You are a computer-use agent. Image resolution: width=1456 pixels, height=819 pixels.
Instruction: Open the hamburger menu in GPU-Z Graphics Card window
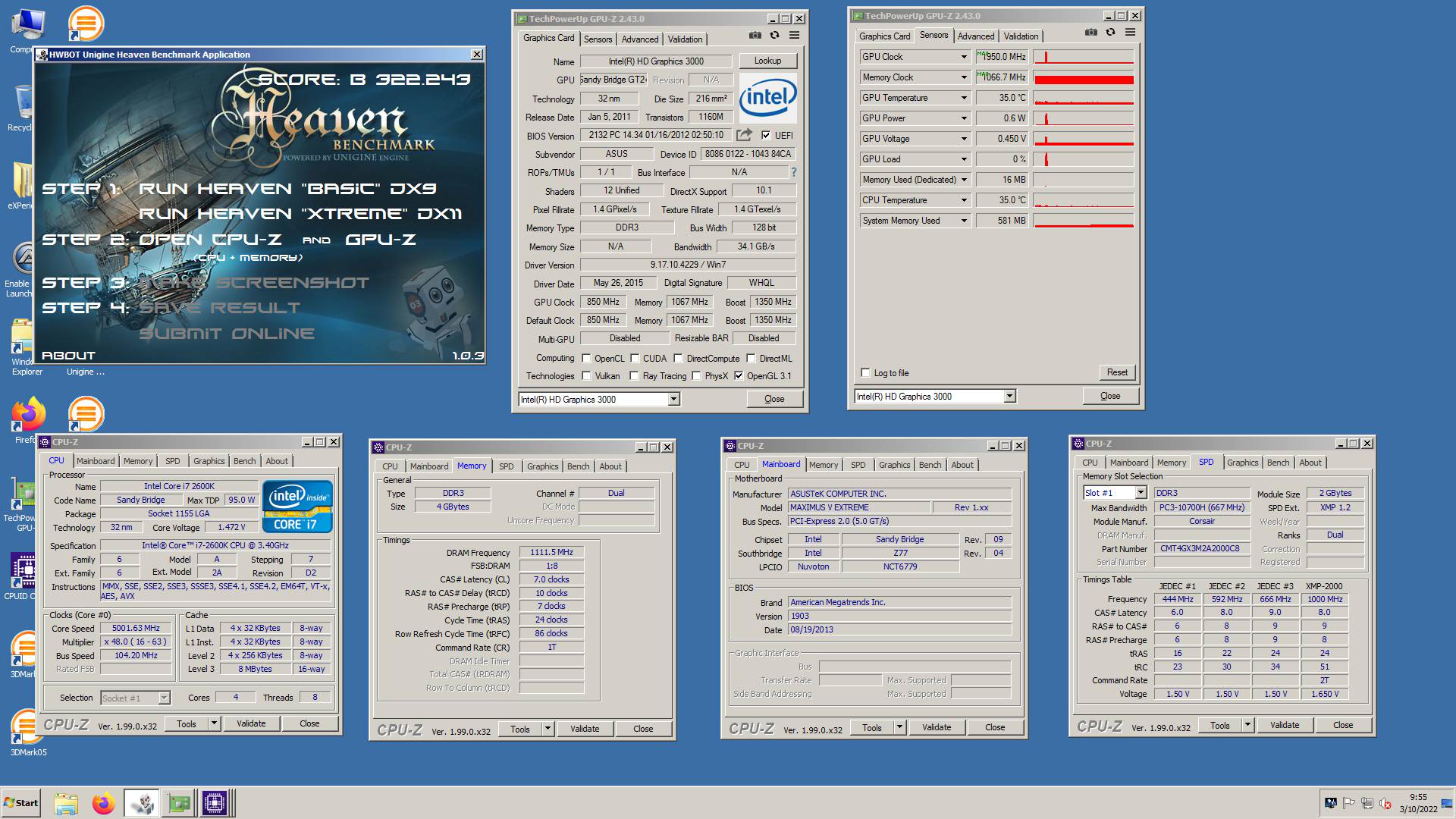tap(794, 36)
